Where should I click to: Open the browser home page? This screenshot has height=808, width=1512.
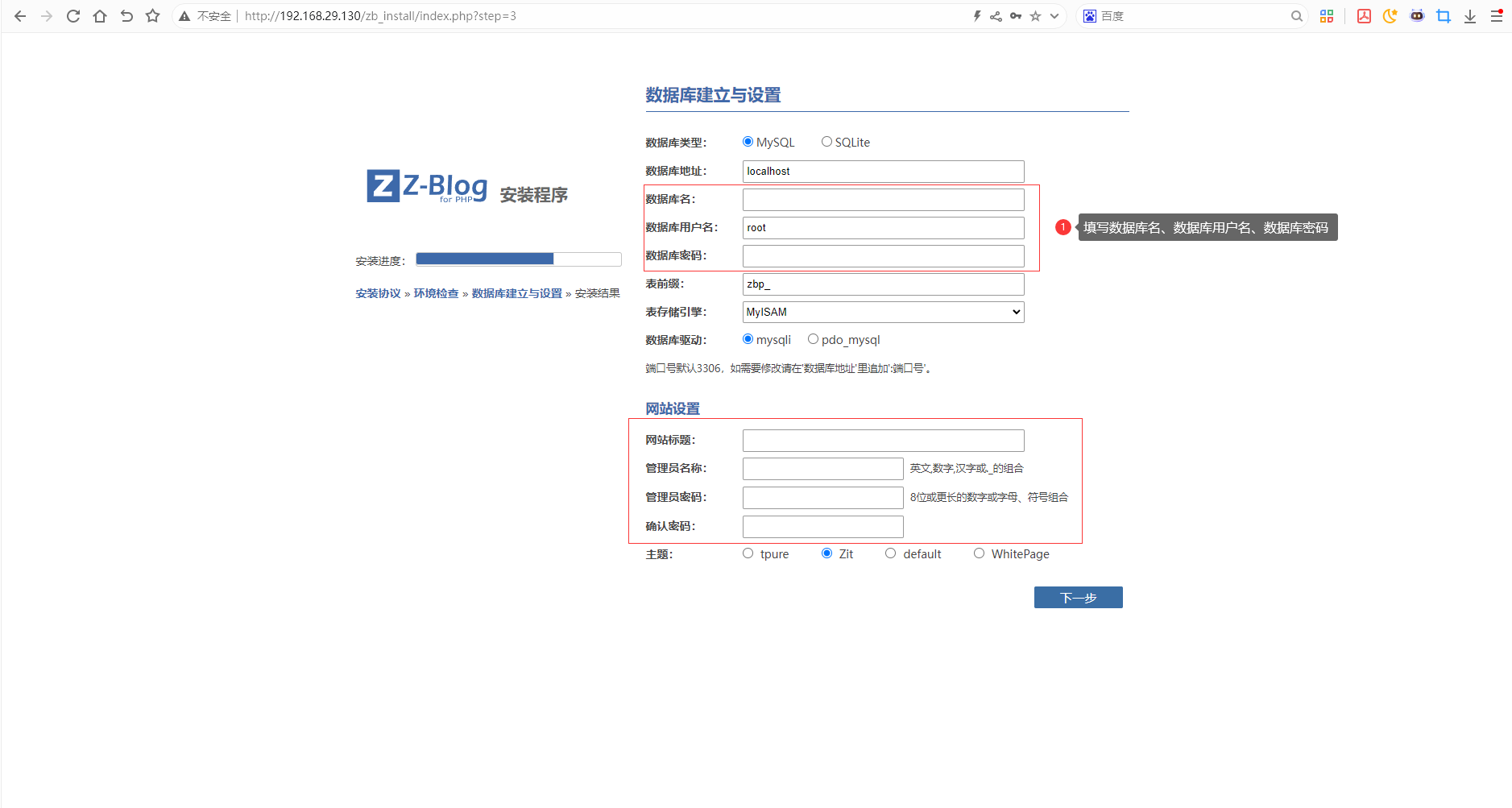point(100,16)
